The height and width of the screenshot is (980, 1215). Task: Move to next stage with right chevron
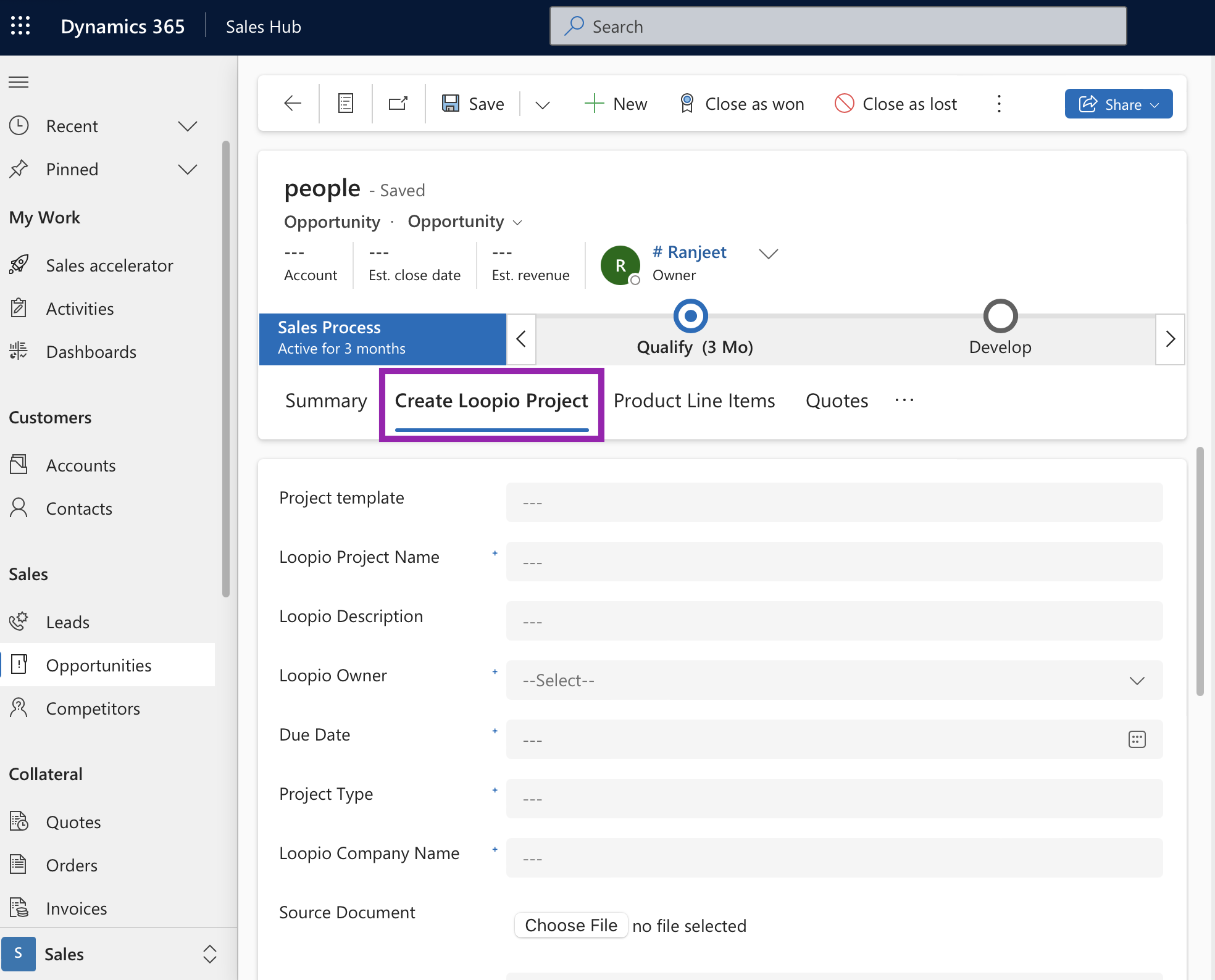pos(1170,339)
